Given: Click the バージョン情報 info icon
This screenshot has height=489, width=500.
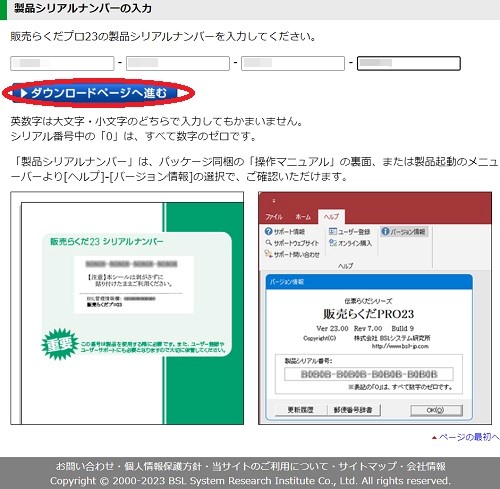Looking at the screenshot, I should 385,231.
